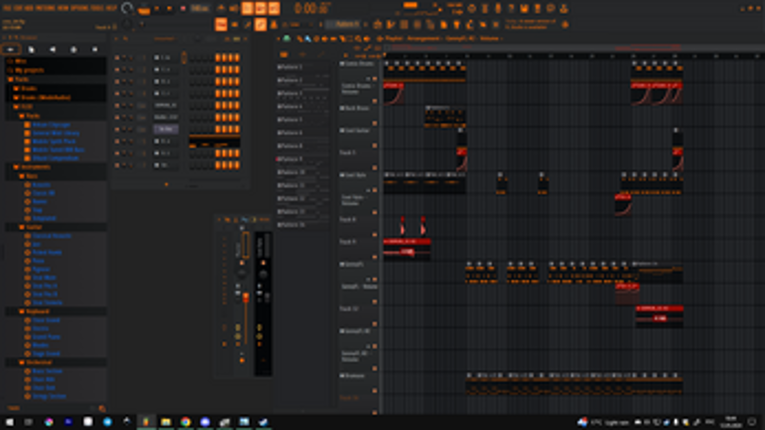Mute the Track 8 playlist track
The image size is (765, 430).
(375, 235)
